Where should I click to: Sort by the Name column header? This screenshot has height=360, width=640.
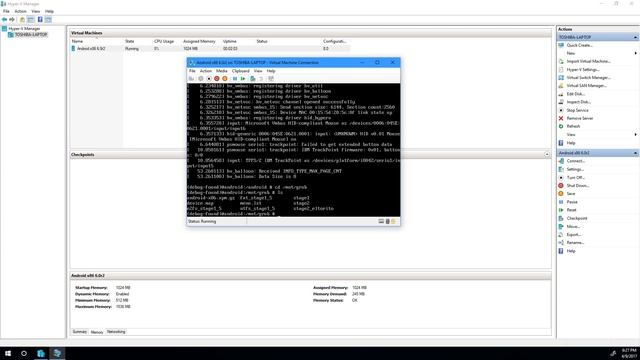pyautogui.click(x=77, y=41)
